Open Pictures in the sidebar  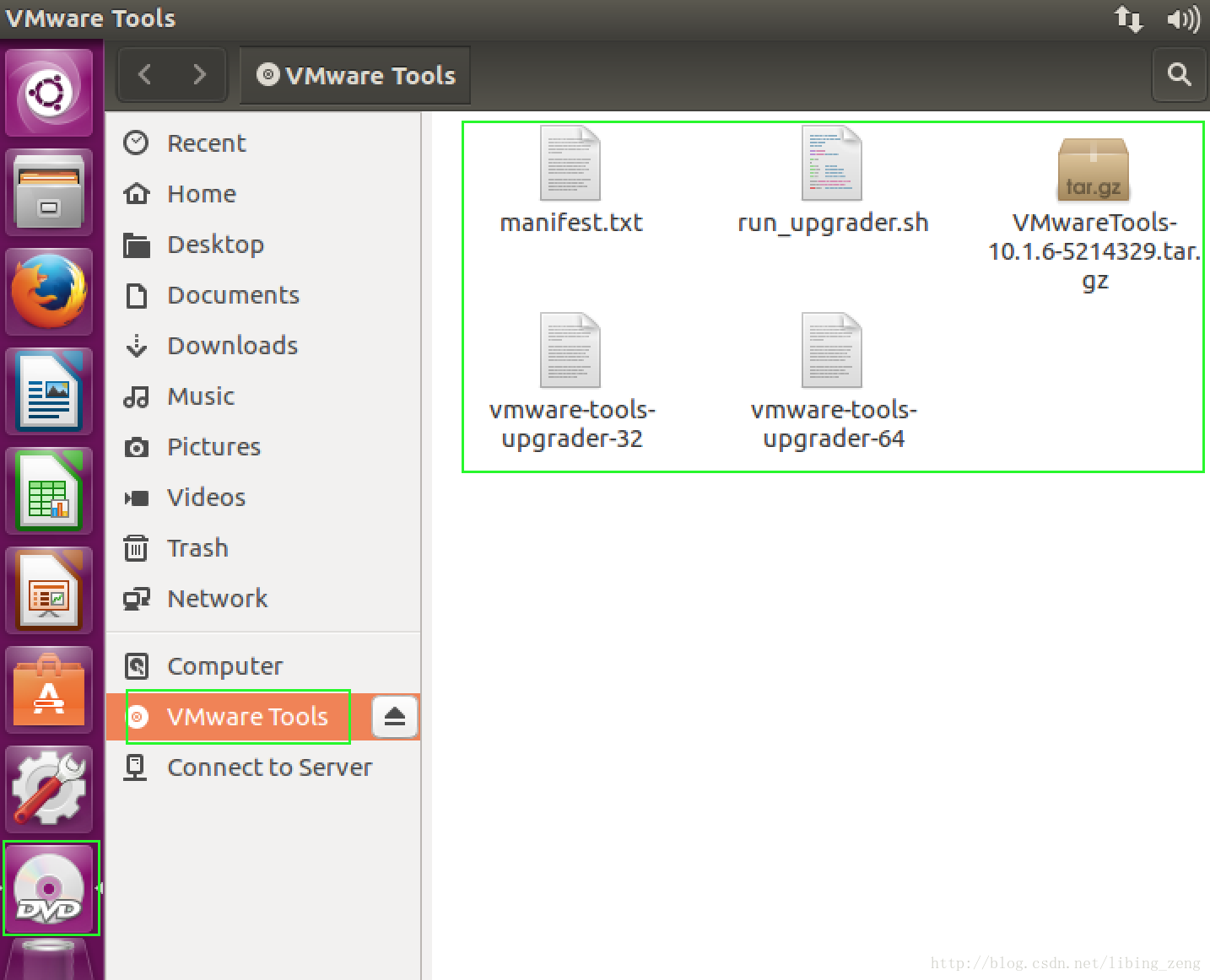tap(263, 447)
